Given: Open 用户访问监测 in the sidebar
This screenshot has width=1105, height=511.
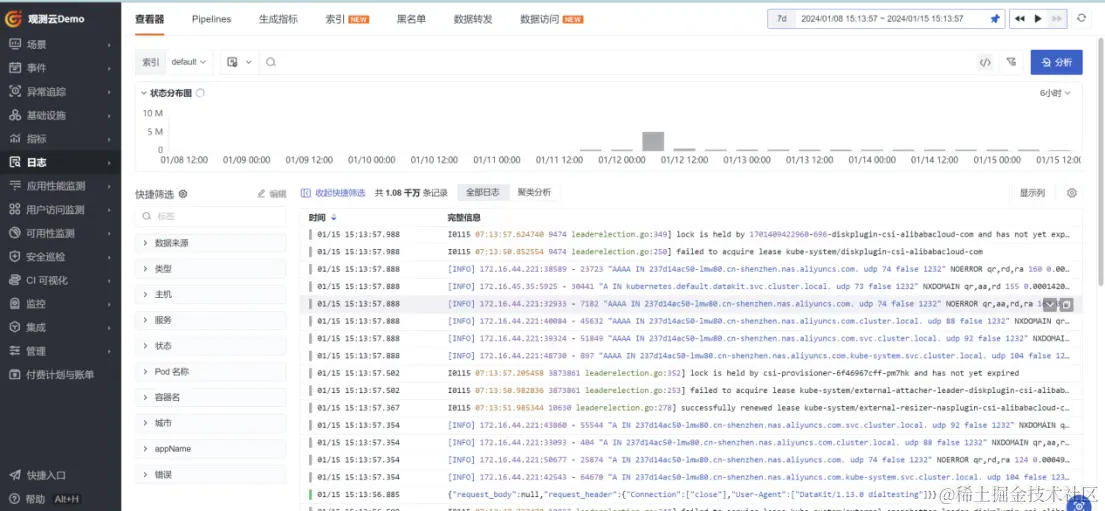Looking at the screenshot, I should 61,209.
